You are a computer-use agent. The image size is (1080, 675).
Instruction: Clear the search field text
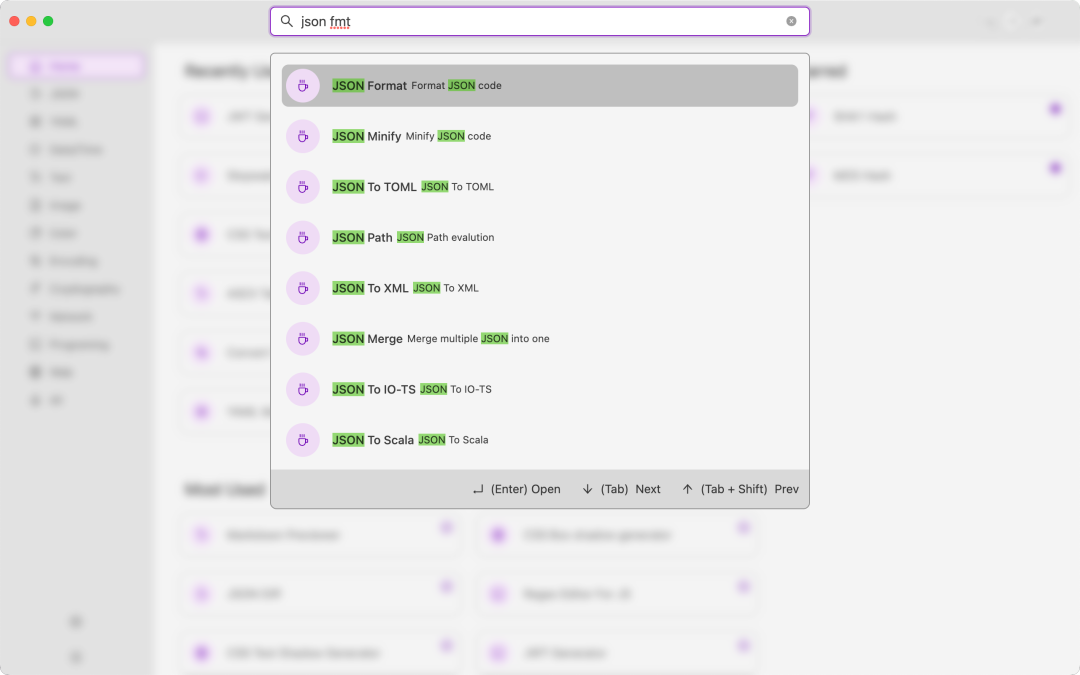[x=791, y=21]
